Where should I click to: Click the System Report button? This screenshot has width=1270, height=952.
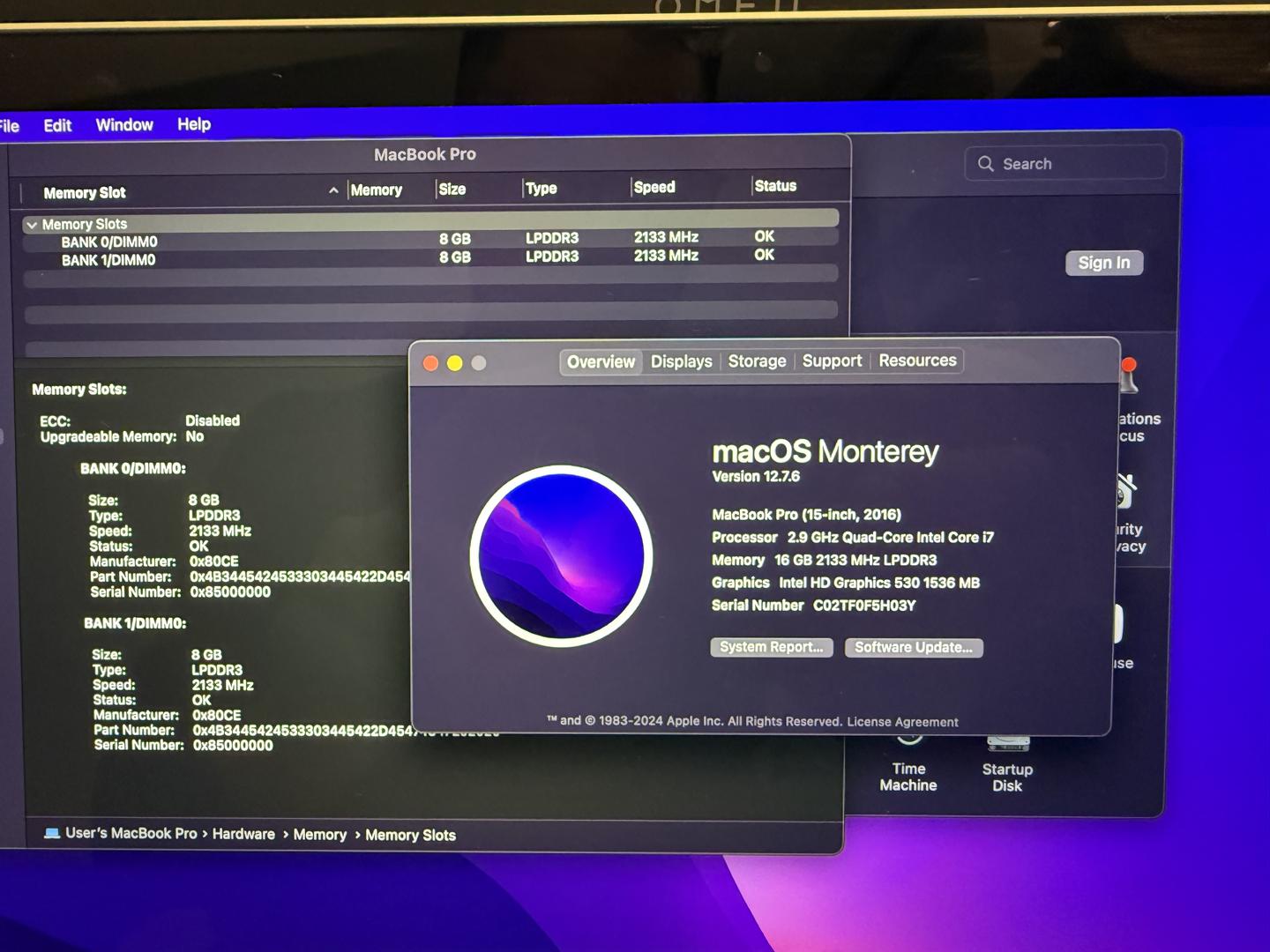pyautogui.click(x=771, y=647)
